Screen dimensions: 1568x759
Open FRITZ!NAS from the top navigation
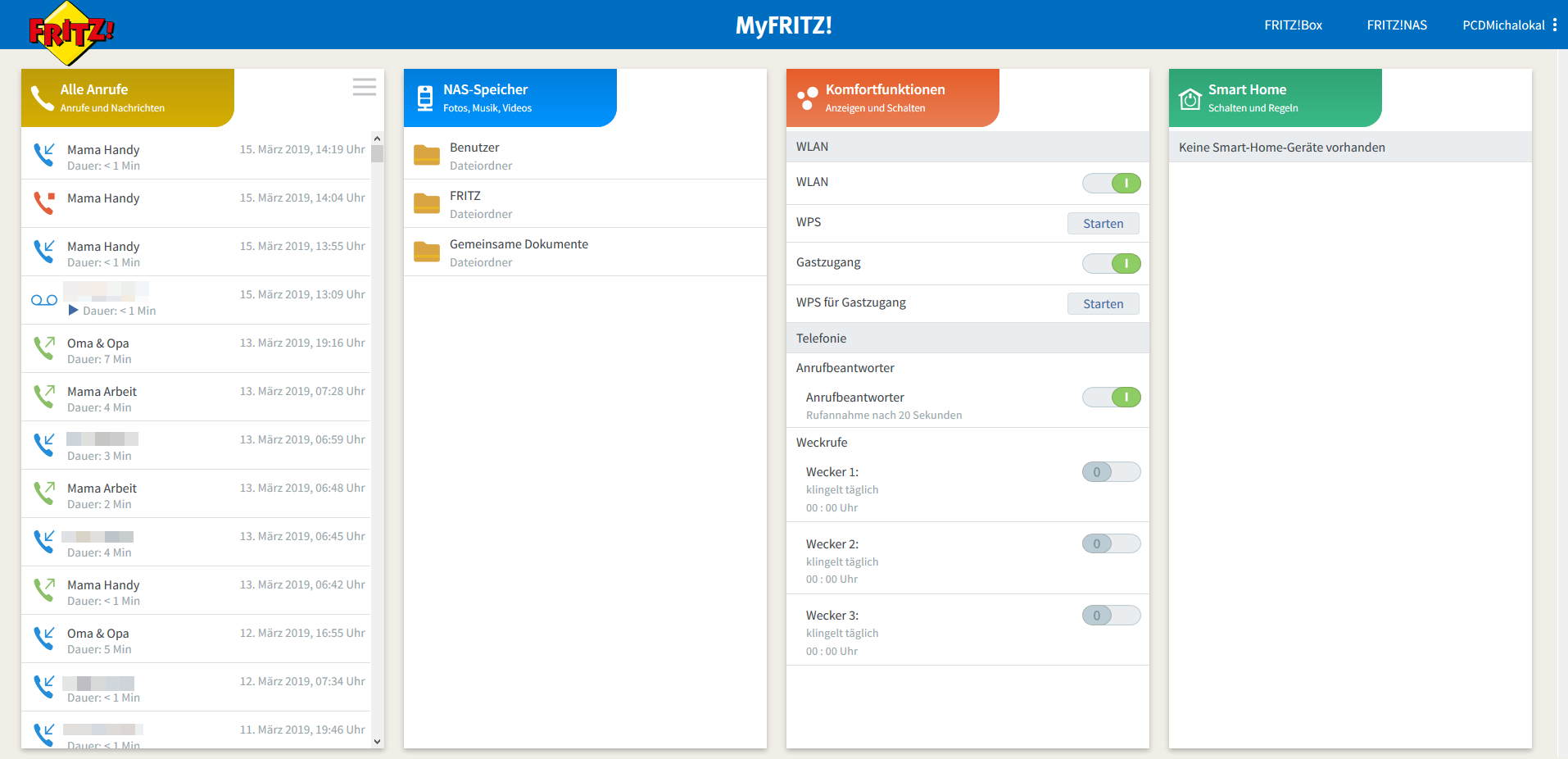[x=1397, y=25]
